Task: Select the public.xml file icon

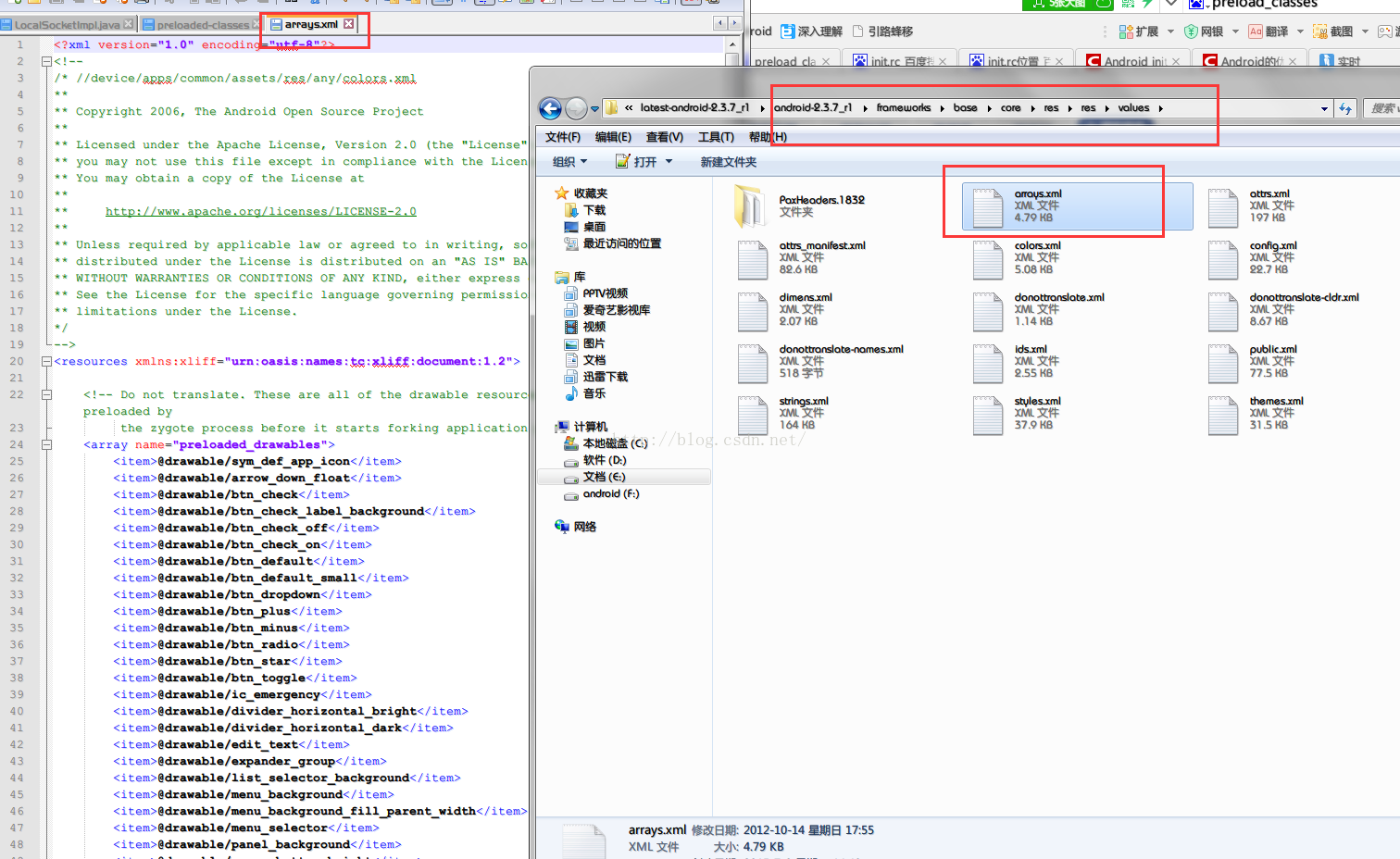Action: coord(1222,363)
